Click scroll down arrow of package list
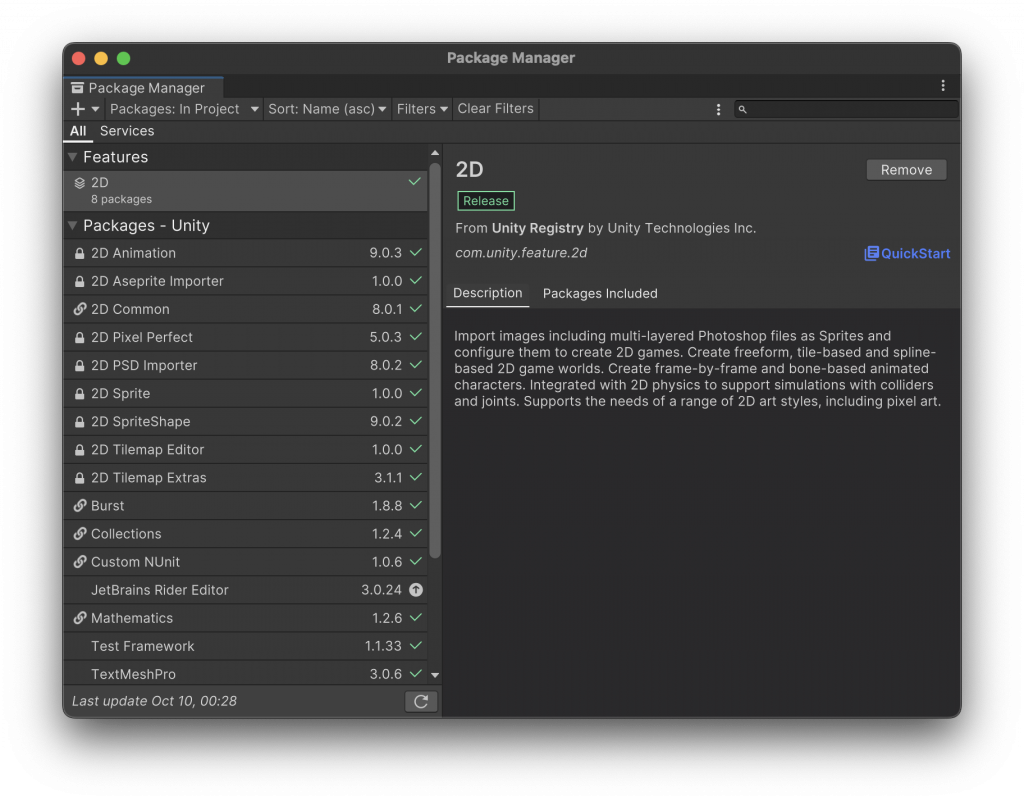The image size is (1024, 801). (x=435, y=675)
